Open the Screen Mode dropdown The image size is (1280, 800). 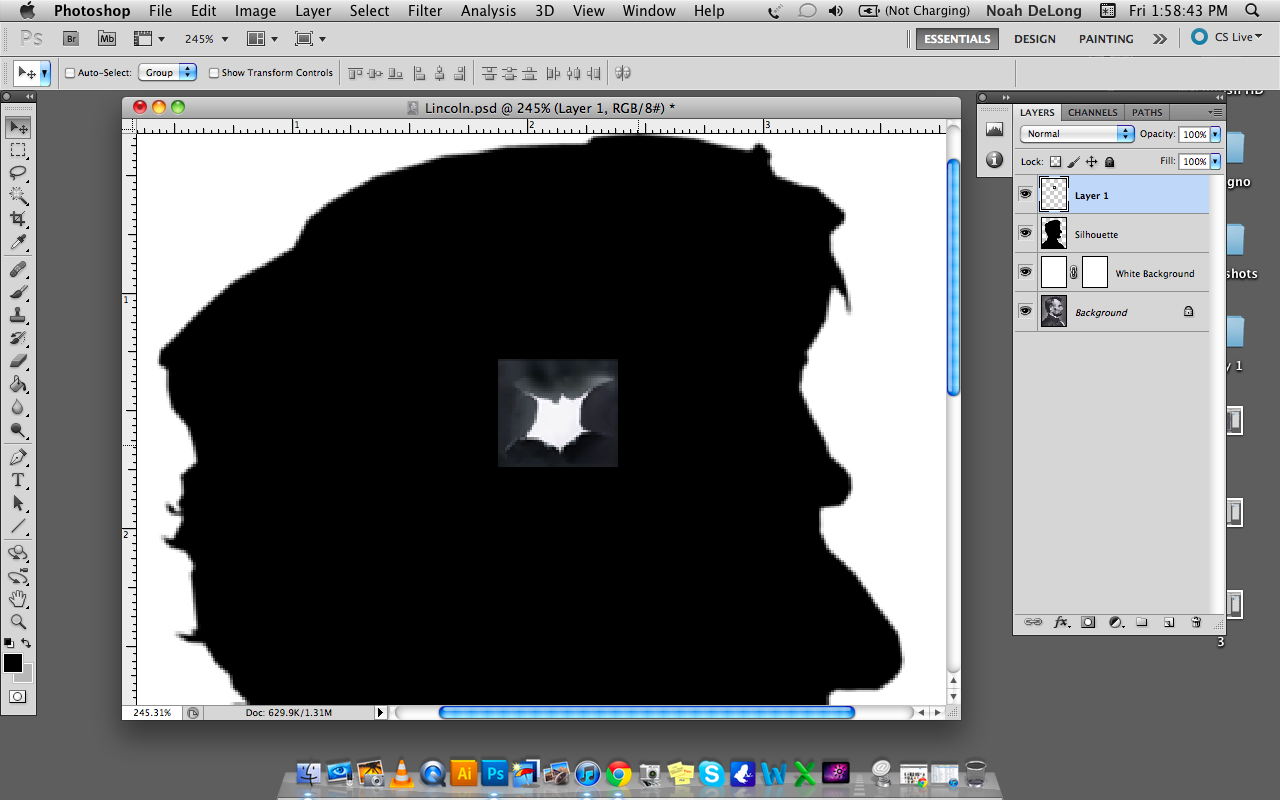[x=311, y=39]
